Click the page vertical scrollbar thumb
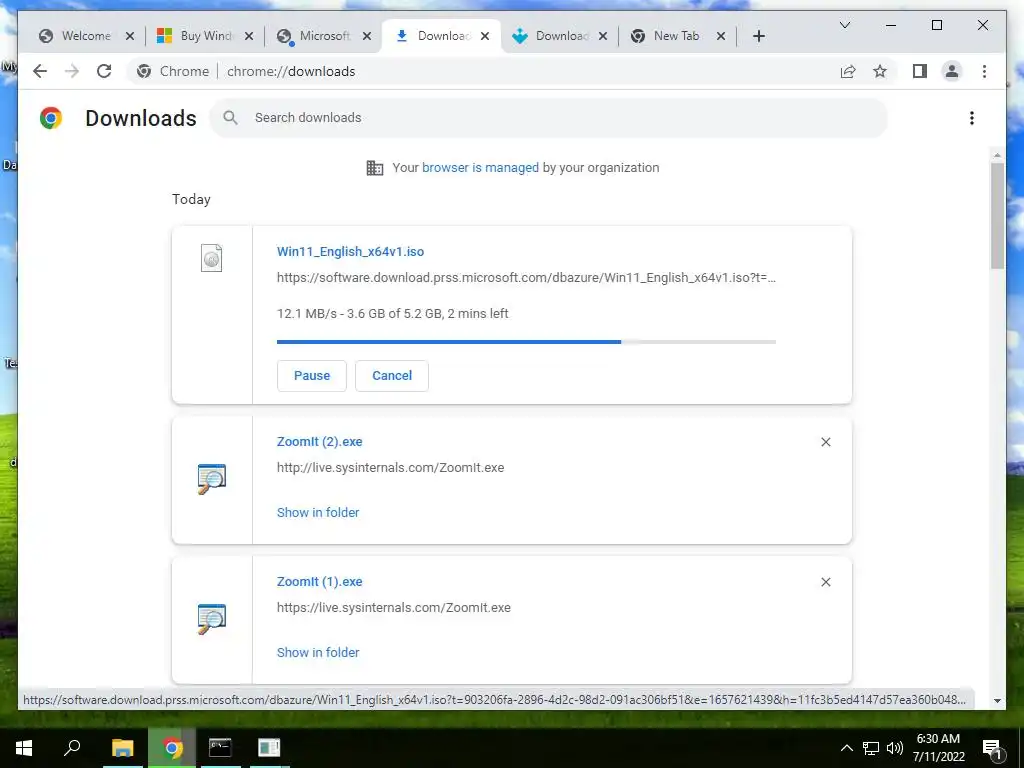 tap(997, 216)
